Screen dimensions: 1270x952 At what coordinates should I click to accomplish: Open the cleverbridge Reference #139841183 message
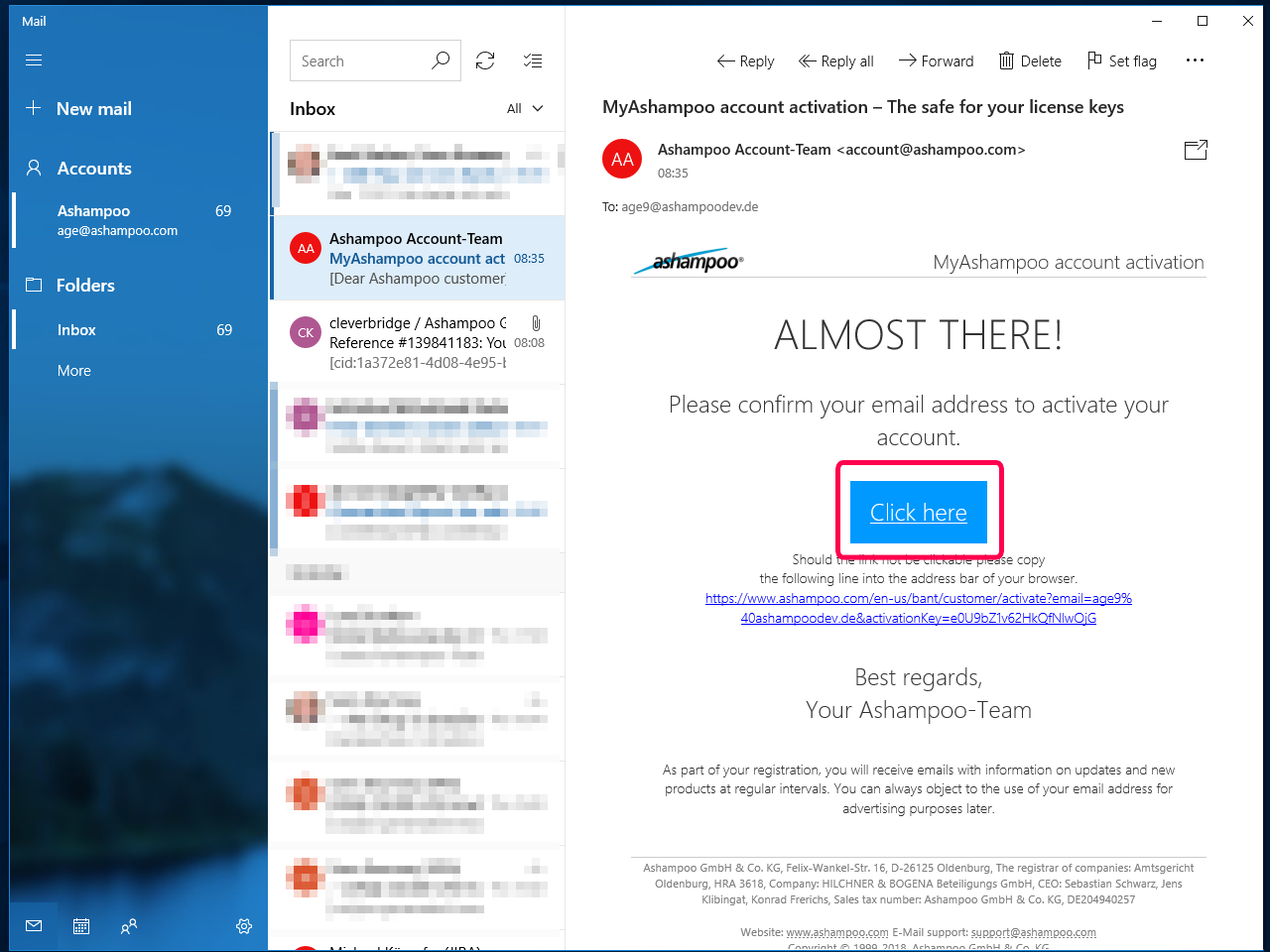(418, 342)
